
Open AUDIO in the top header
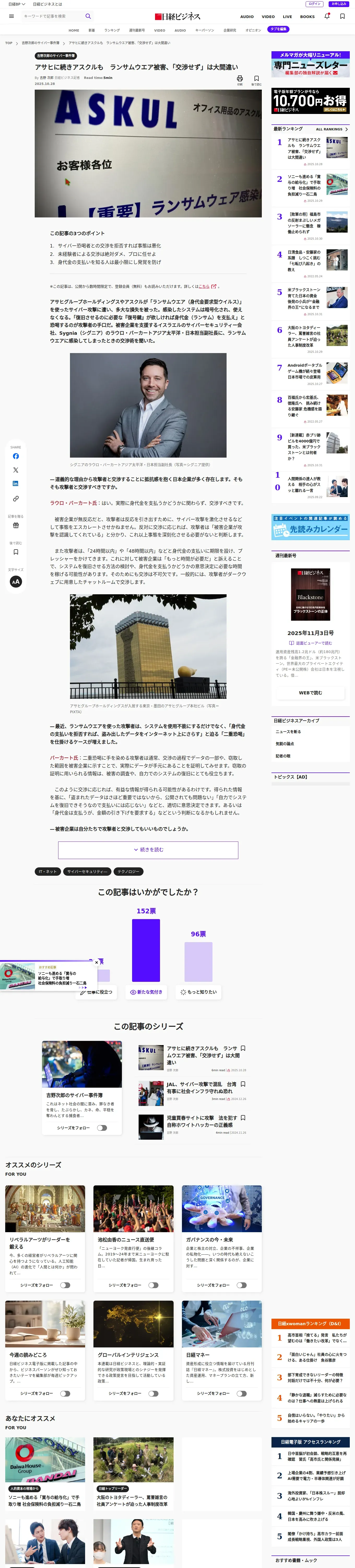tap(247, 17)
